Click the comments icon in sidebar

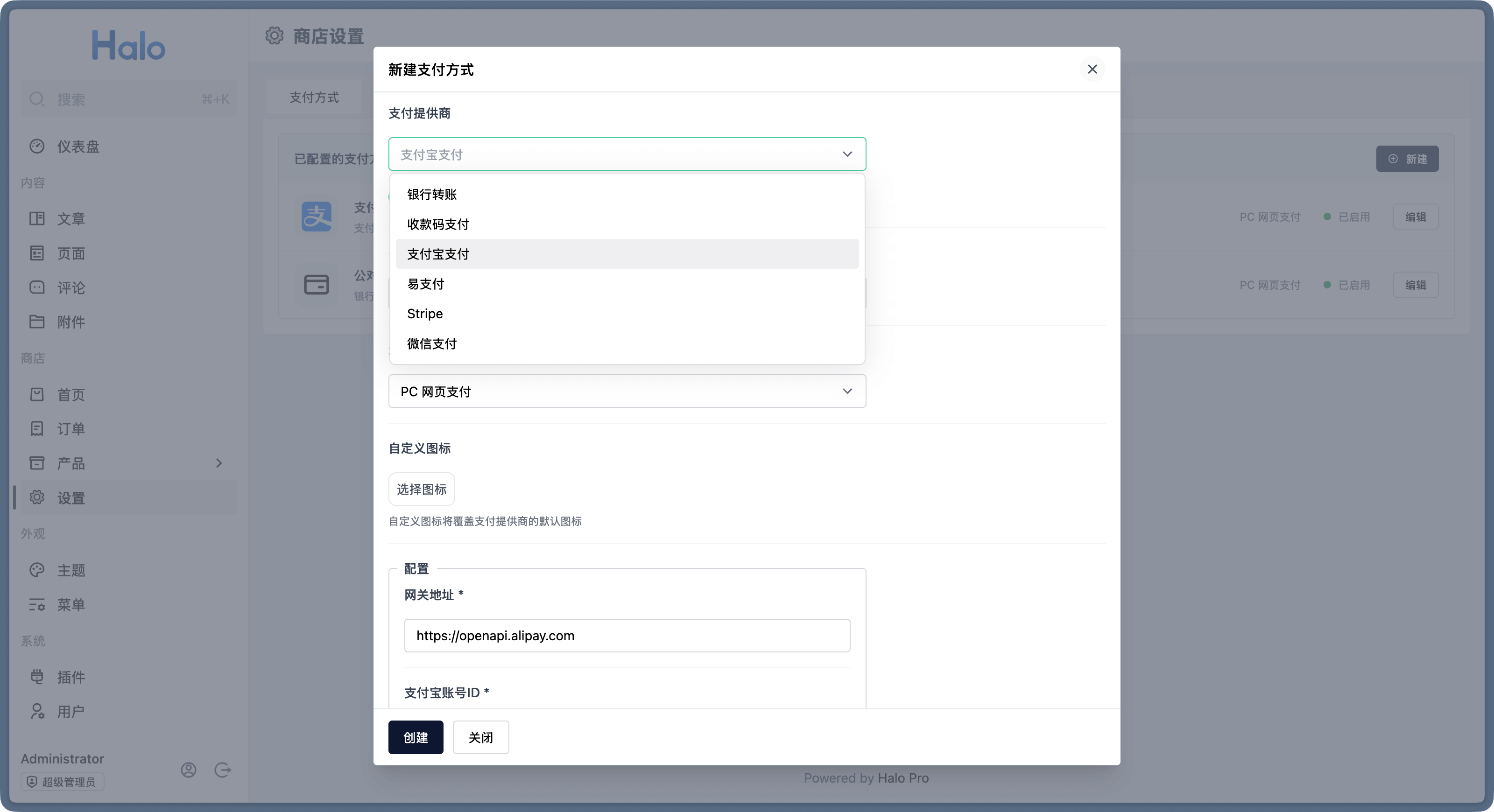pyautogui.click(x=37, y=287)
